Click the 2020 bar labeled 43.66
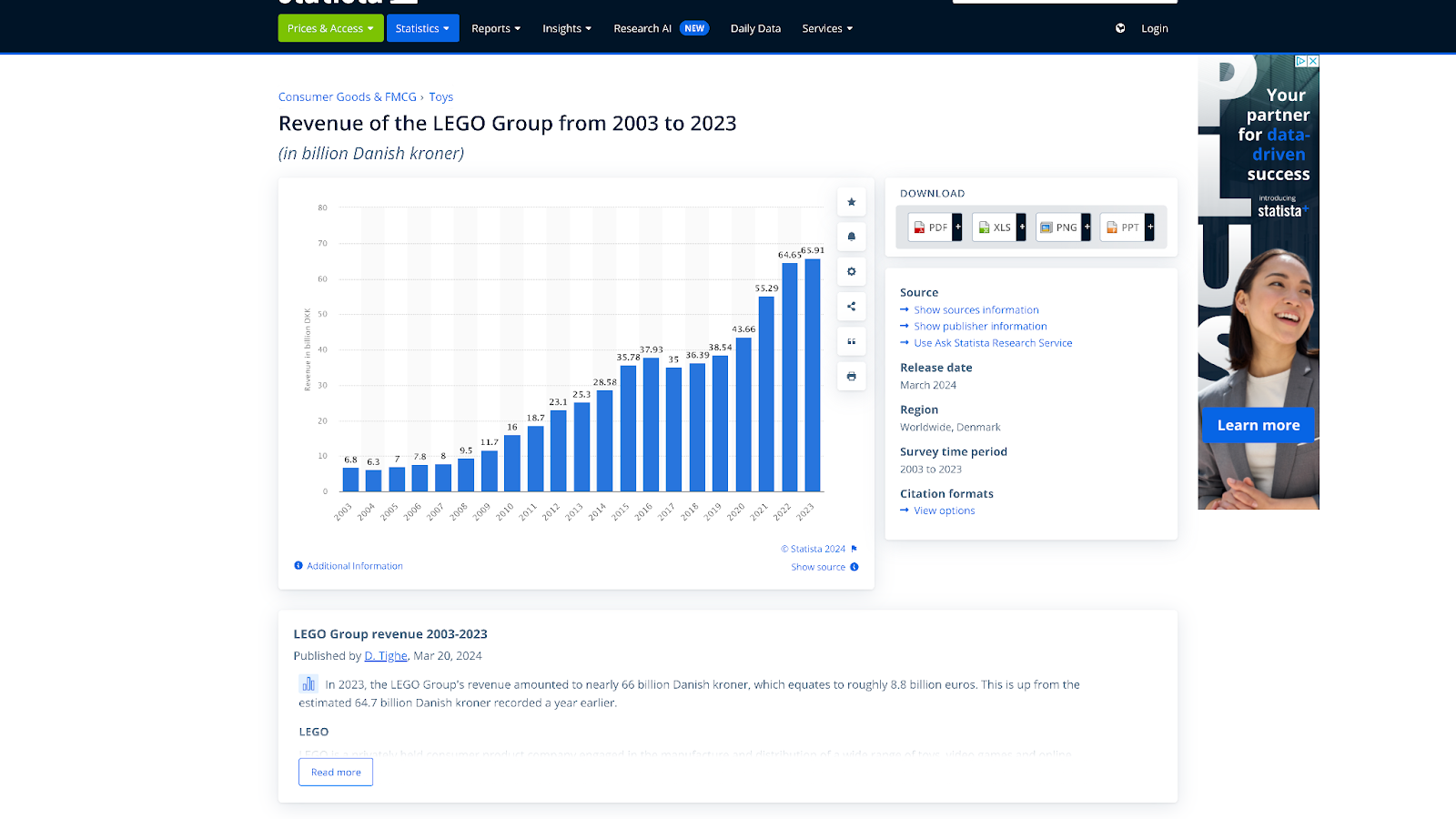The width and height of the screenshot is (1456, 819). point(743,415)
